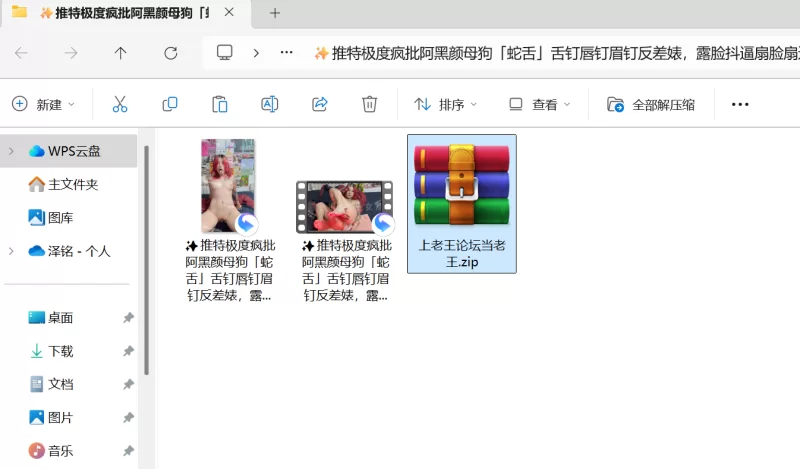
Task: Open the 新建 (New) dropdown
Action: pyautogui.click(x=44, y=104)
